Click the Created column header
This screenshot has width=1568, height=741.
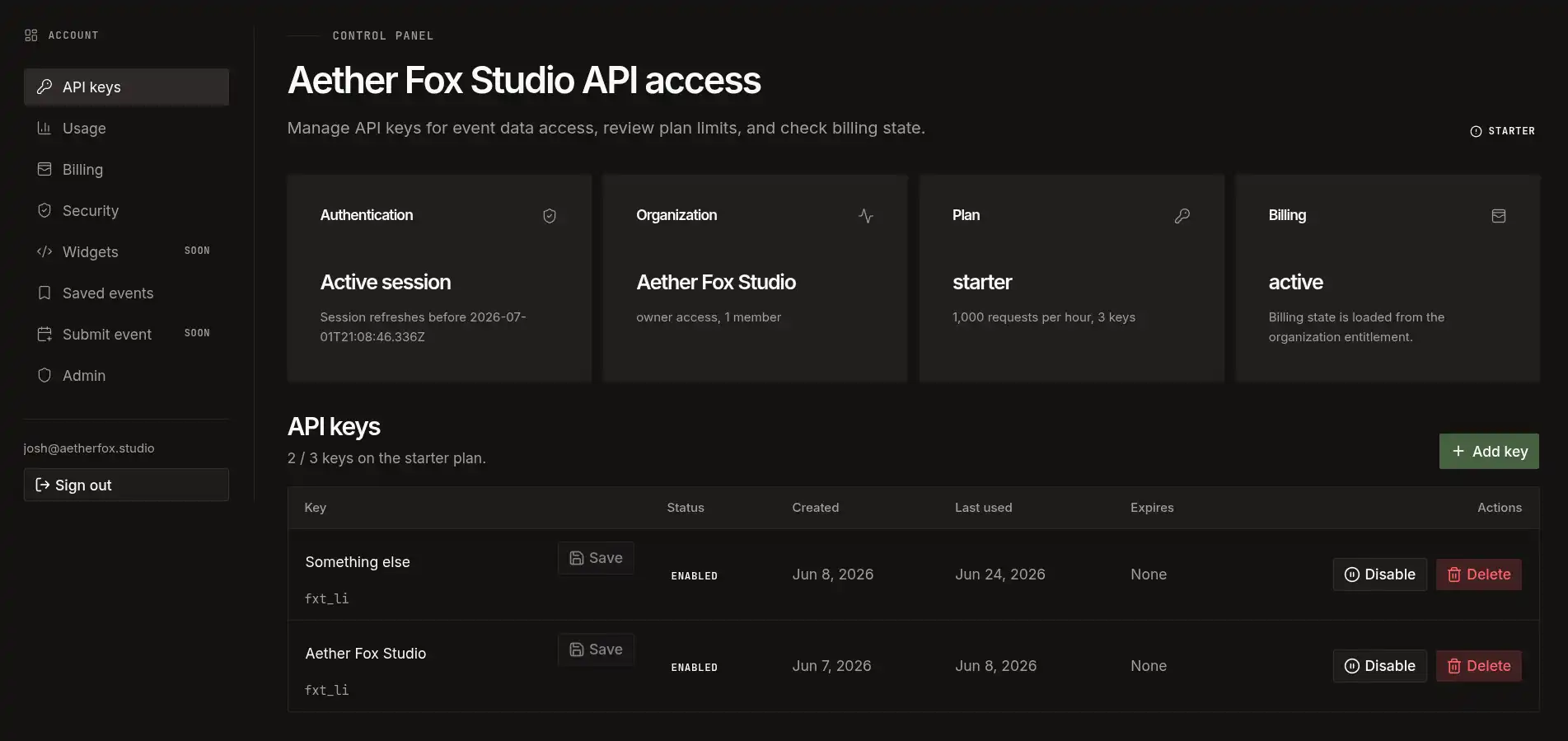(x=816, y=508)
